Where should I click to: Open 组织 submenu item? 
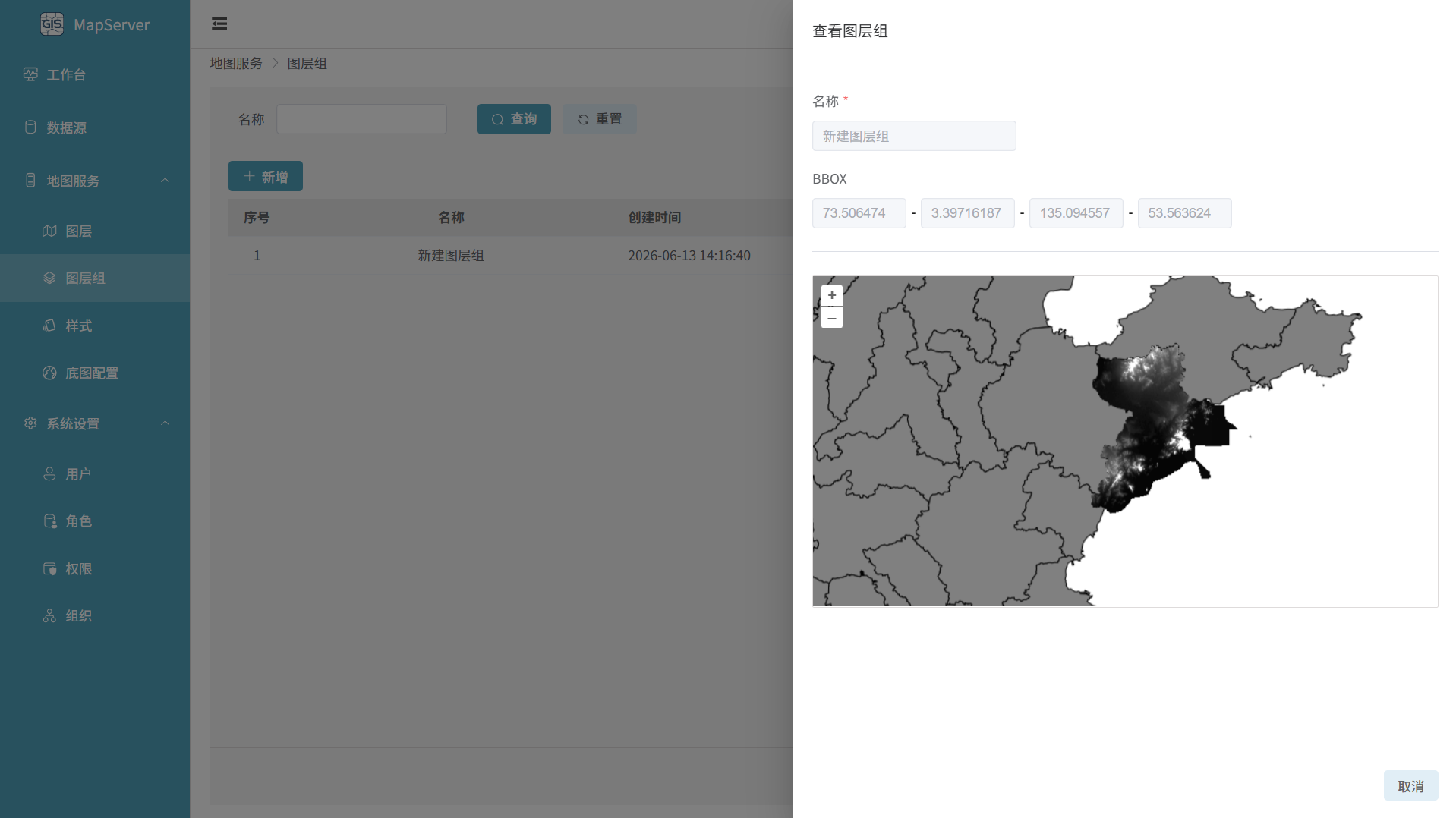point(95,615)
